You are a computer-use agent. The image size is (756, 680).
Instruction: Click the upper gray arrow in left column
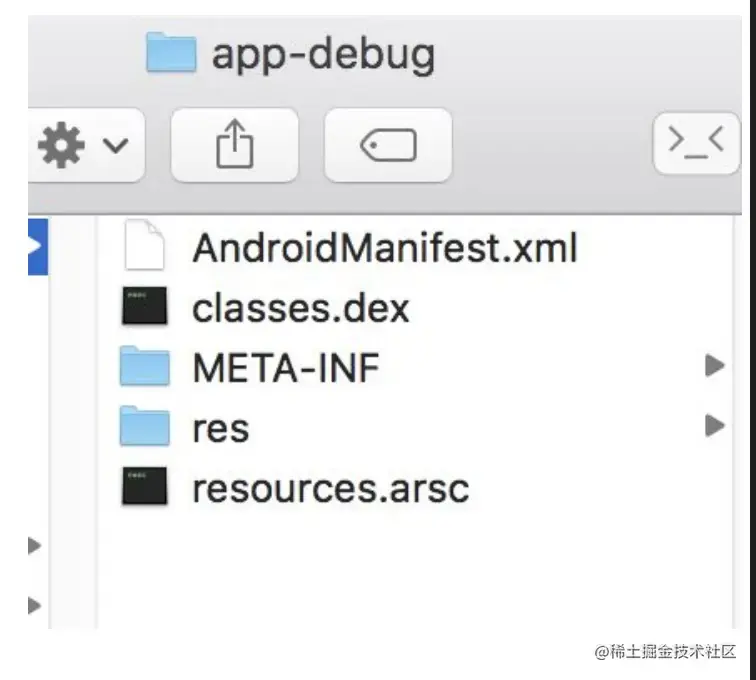point(34,546)
